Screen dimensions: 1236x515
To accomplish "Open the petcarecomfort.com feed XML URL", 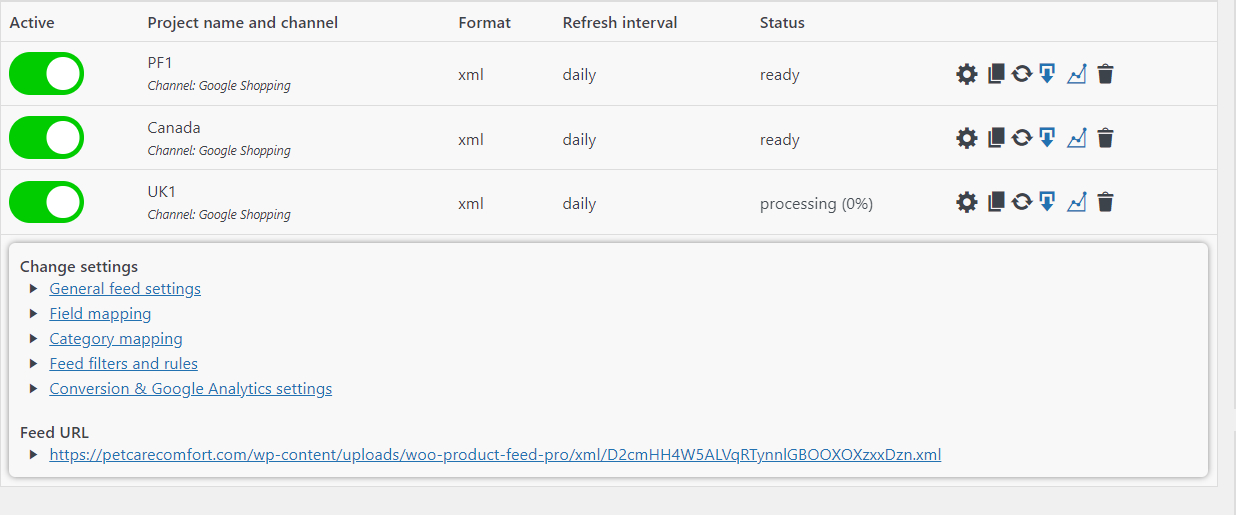I will (x=495, y=455).
